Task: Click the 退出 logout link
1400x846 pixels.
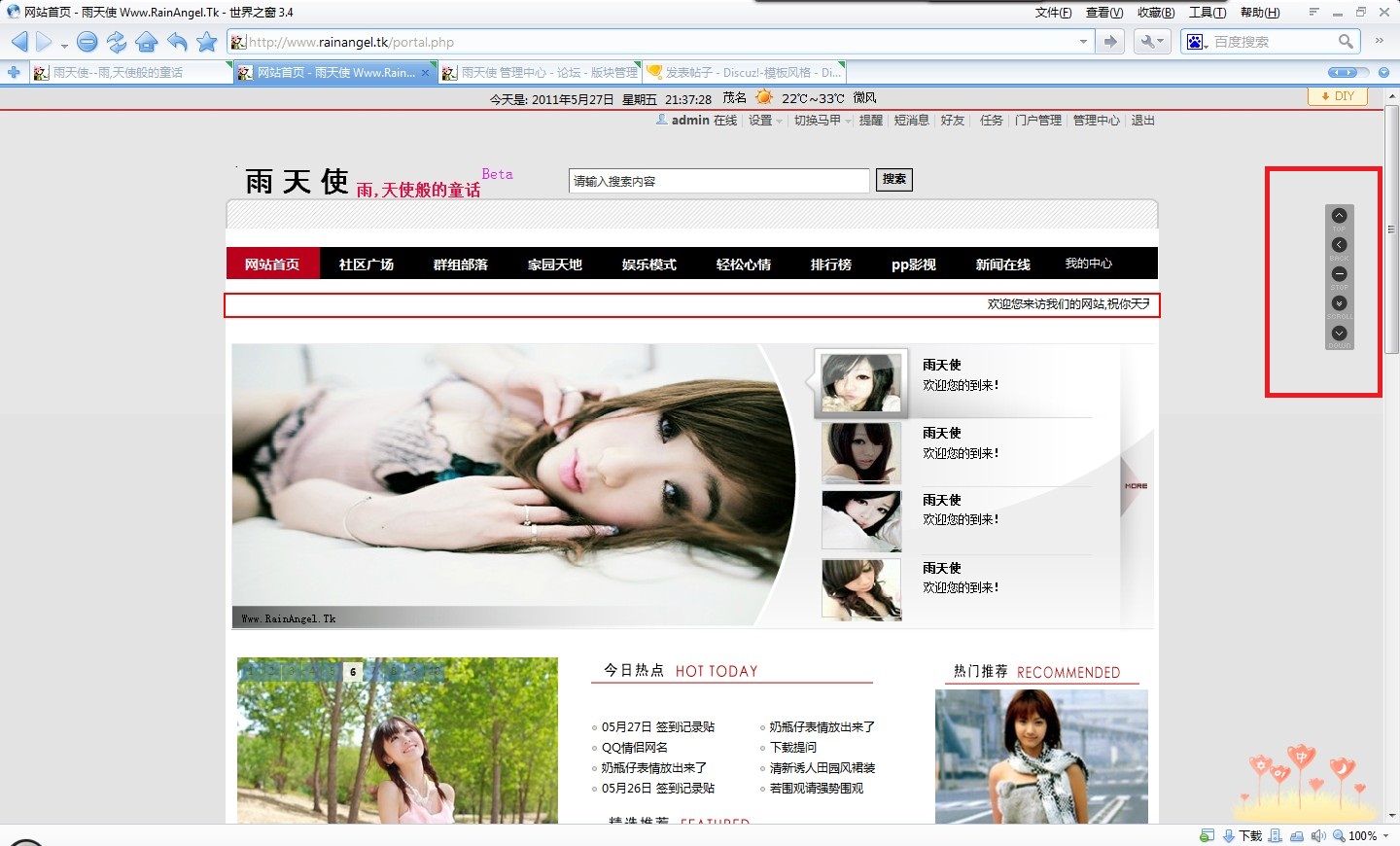Action: (1143, 121)
